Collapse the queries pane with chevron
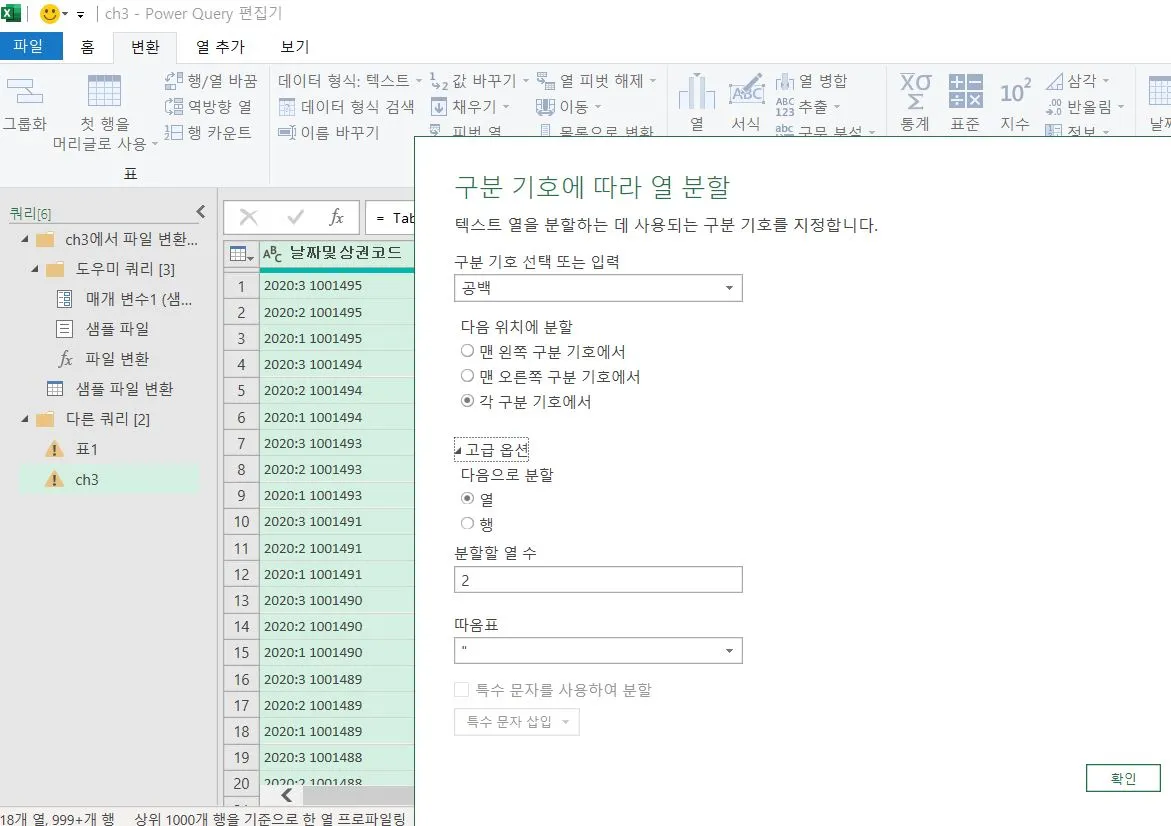1171x826 pixels. pos(201,212)
